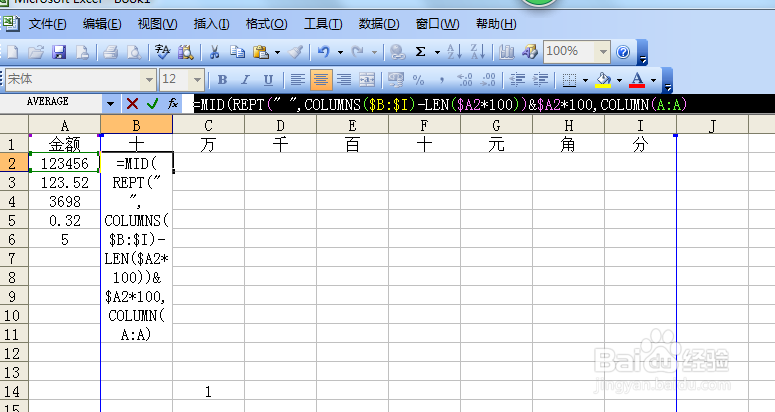Sort descending with Z-A icon
This screenshot has width=775, height=412.
click(477, 52)
